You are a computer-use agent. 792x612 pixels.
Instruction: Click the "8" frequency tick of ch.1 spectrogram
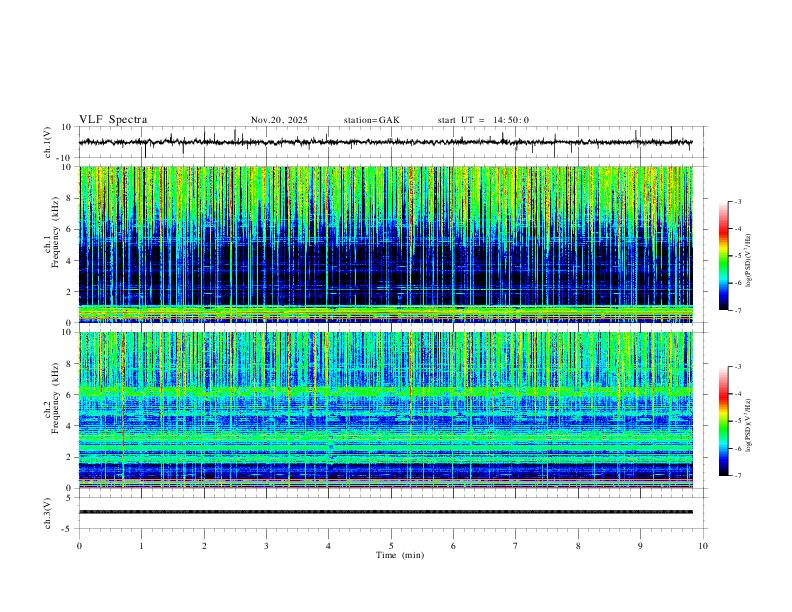pyautogui.click(x=70, y=198)
